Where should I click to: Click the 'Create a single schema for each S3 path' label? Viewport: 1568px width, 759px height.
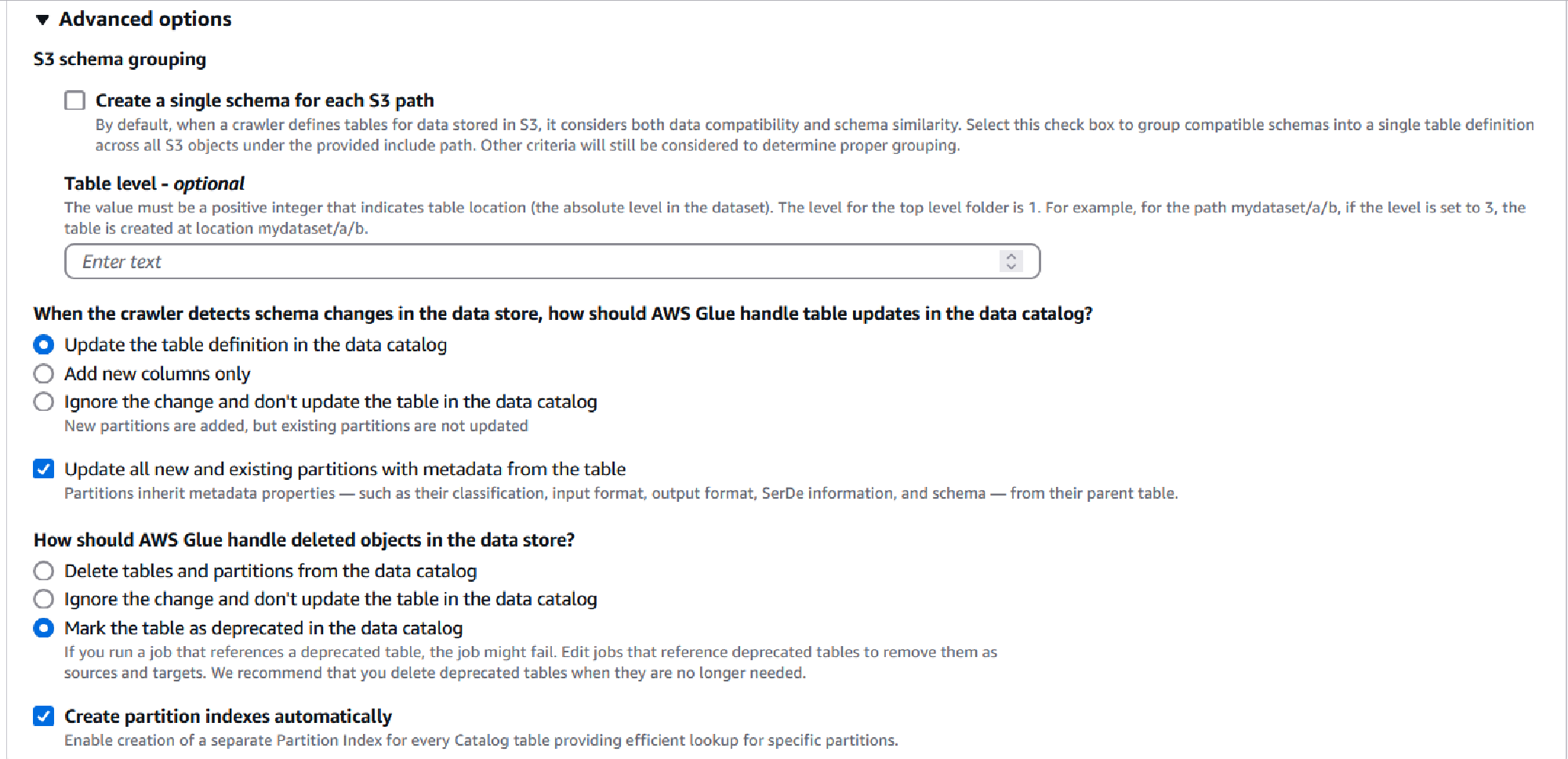[x=265, y=100]
